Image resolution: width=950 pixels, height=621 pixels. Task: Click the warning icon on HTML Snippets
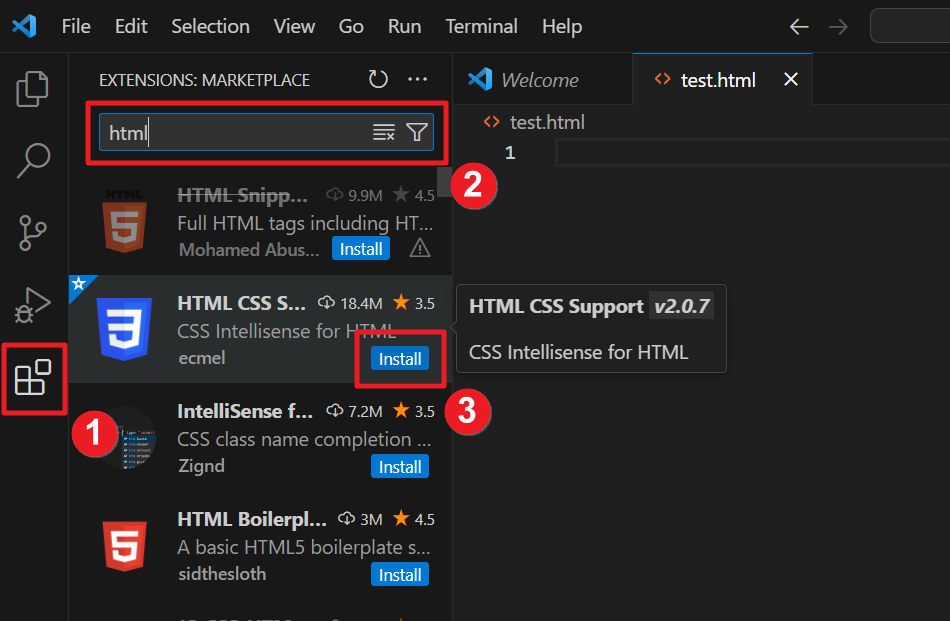420,248
